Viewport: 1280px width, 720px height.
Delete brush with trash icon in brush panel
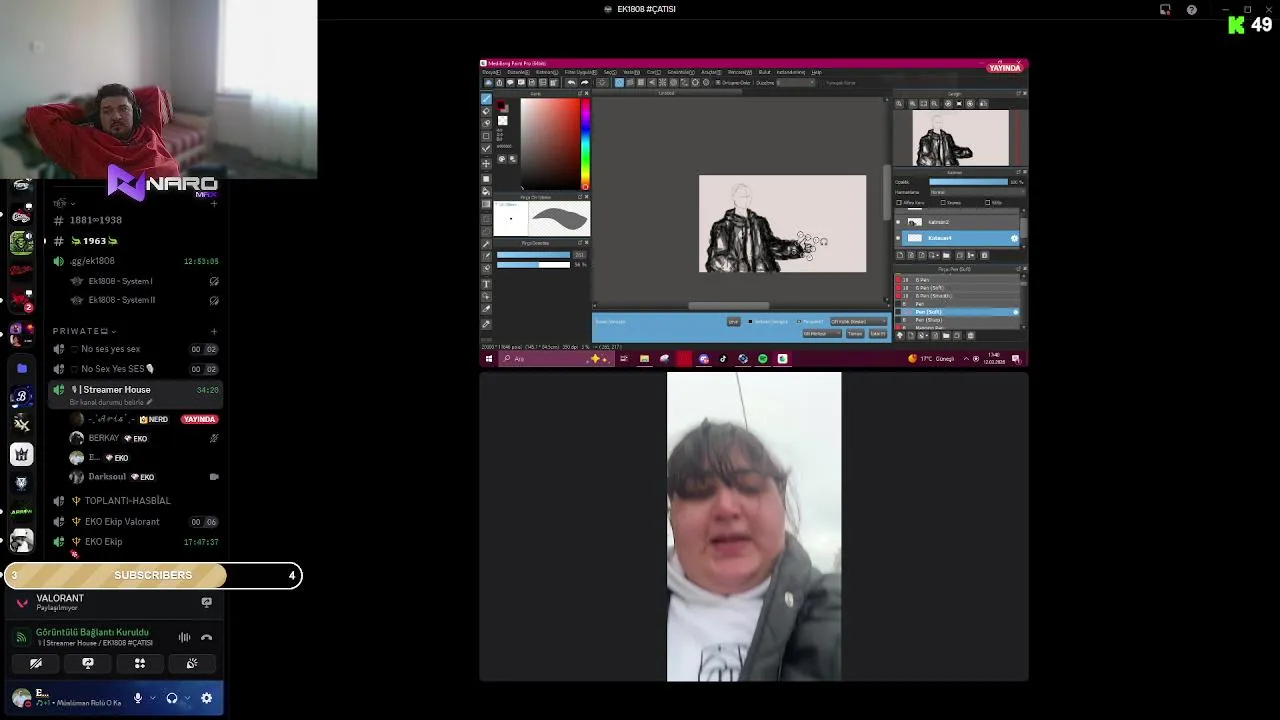970,335
